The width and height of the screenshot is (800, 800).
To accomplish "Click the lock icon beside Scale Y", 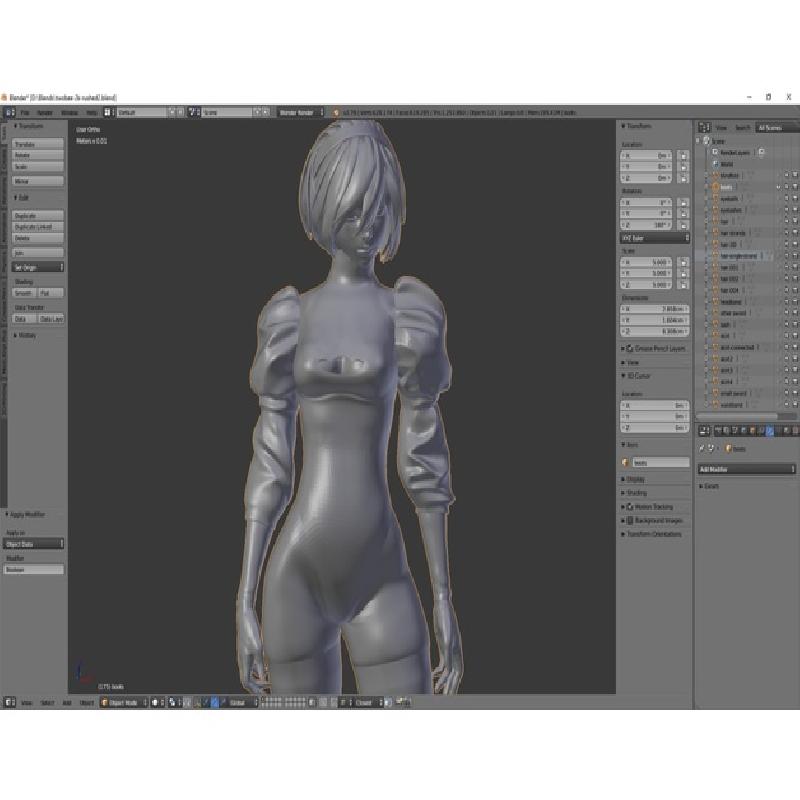I will (683, 273).
